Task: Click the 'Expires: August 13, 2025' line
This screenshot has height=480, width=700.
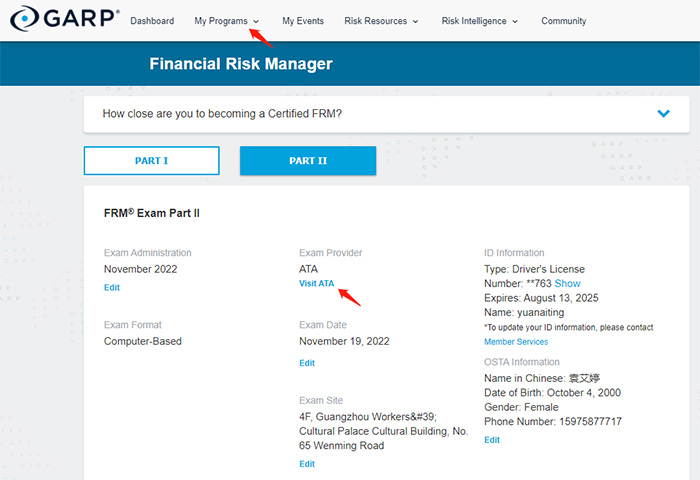Action: [x=541, y=298]
